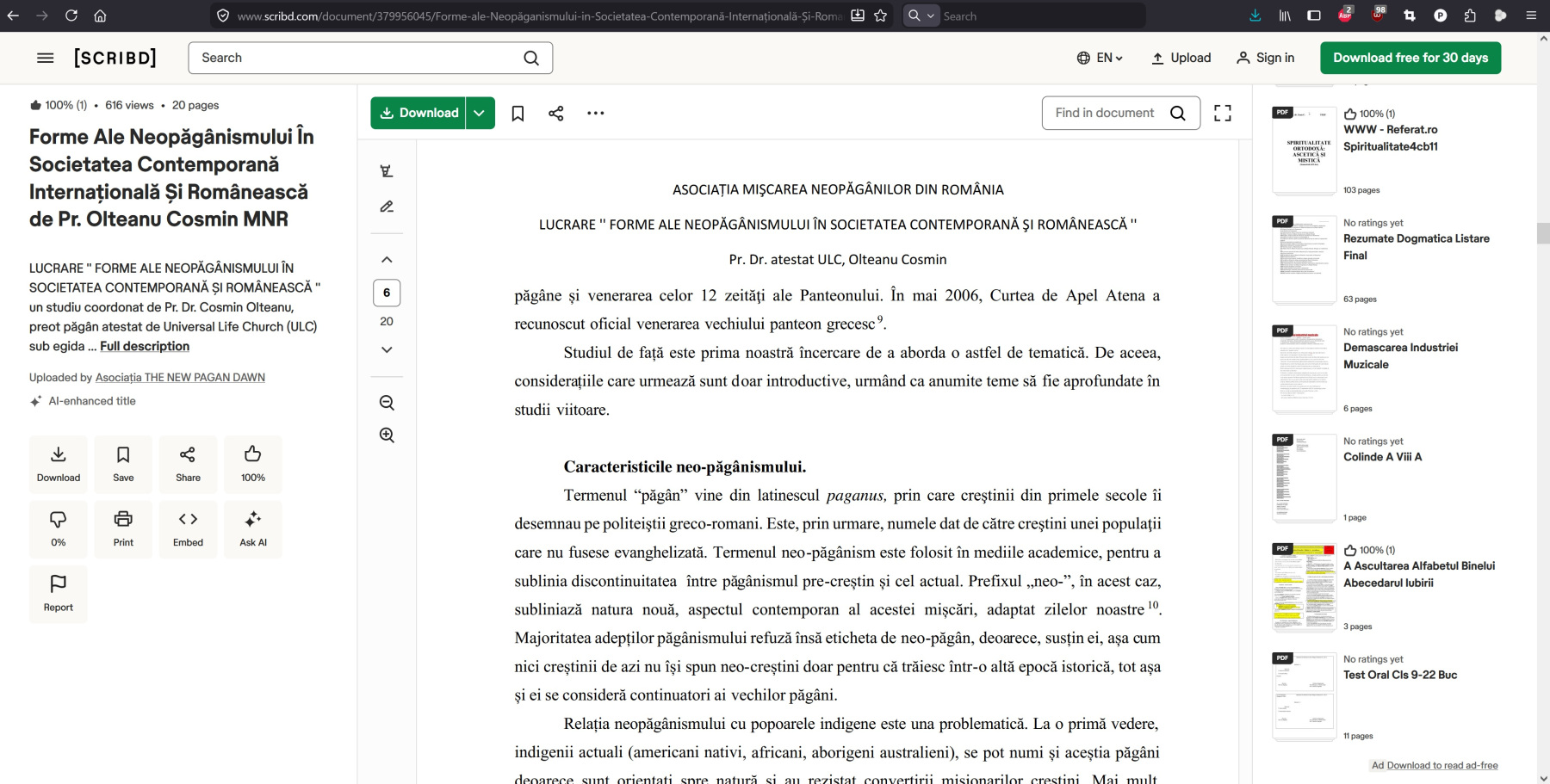
Task: Toggle the thumbs-up 100% rating
Action: pyautogui.click(x=253, y=464)
